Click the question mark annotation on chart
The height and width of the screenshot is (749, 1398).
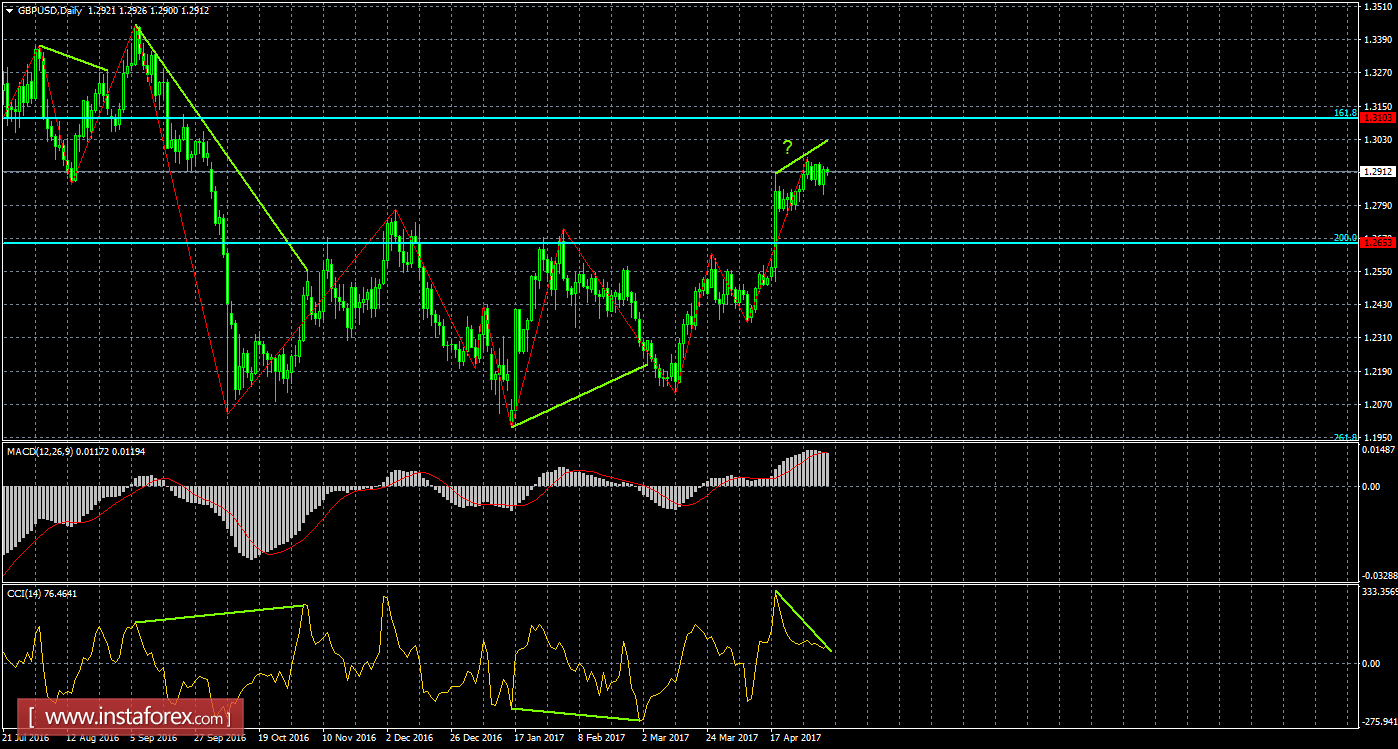tap(788, 146)
